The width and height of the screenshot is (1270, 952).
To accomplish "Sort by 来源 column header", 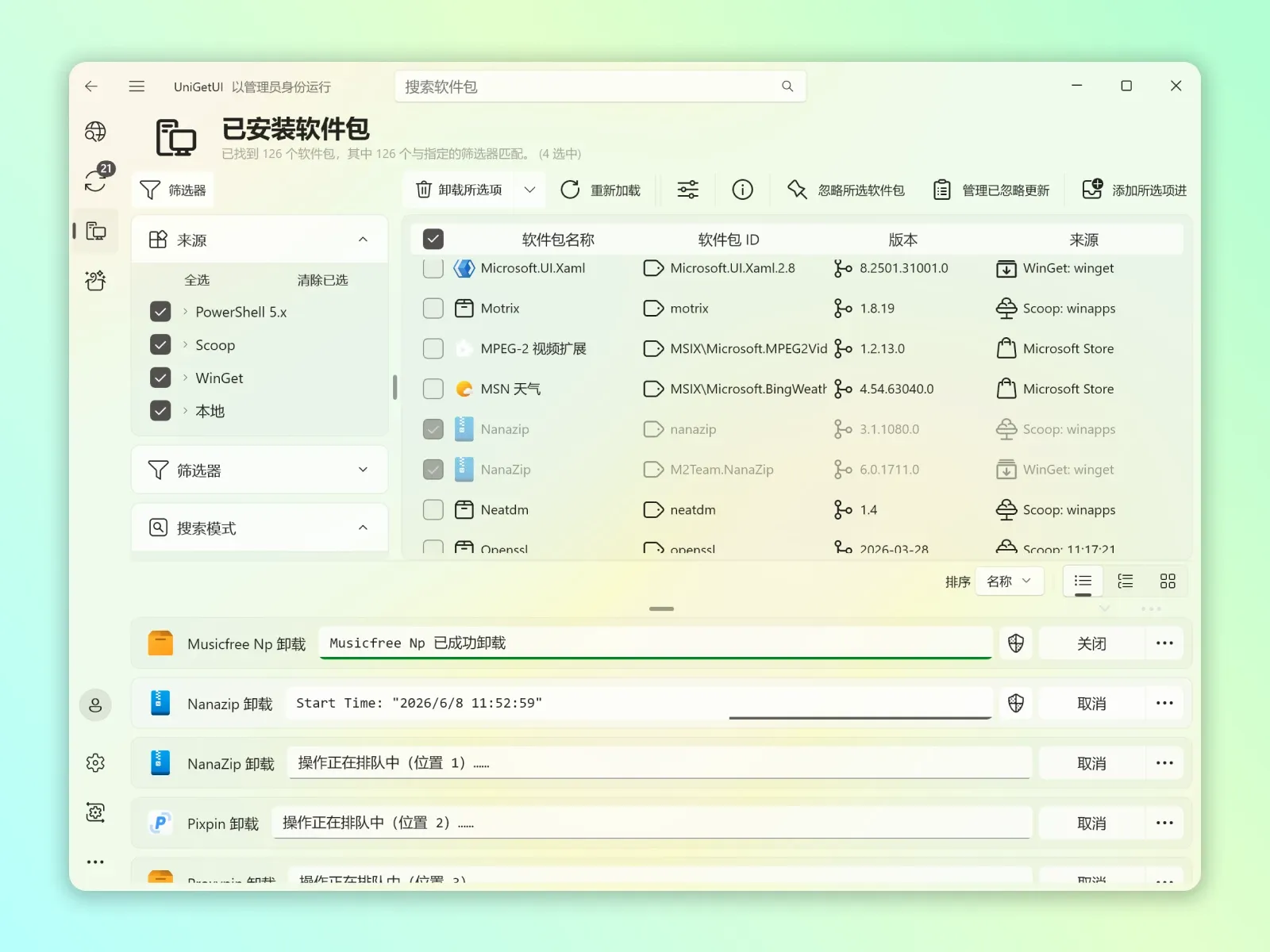I will [1083, 240].
